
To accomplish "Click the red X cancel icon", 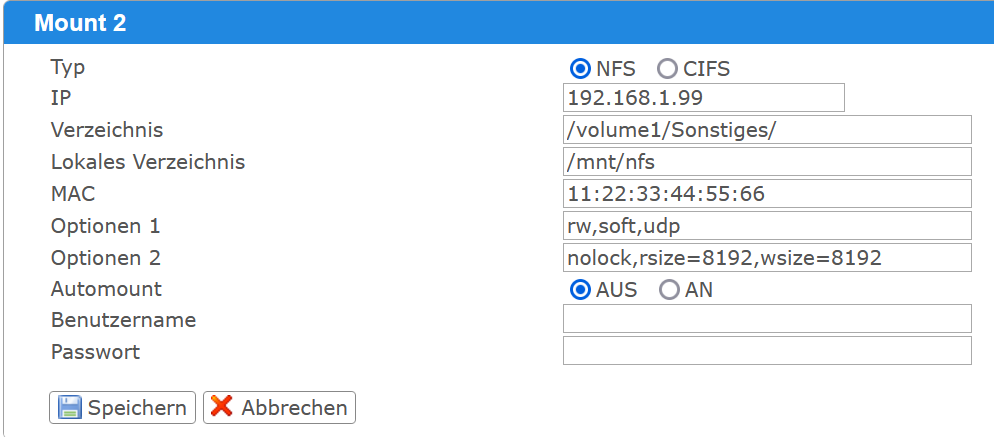I will [222, 407].
